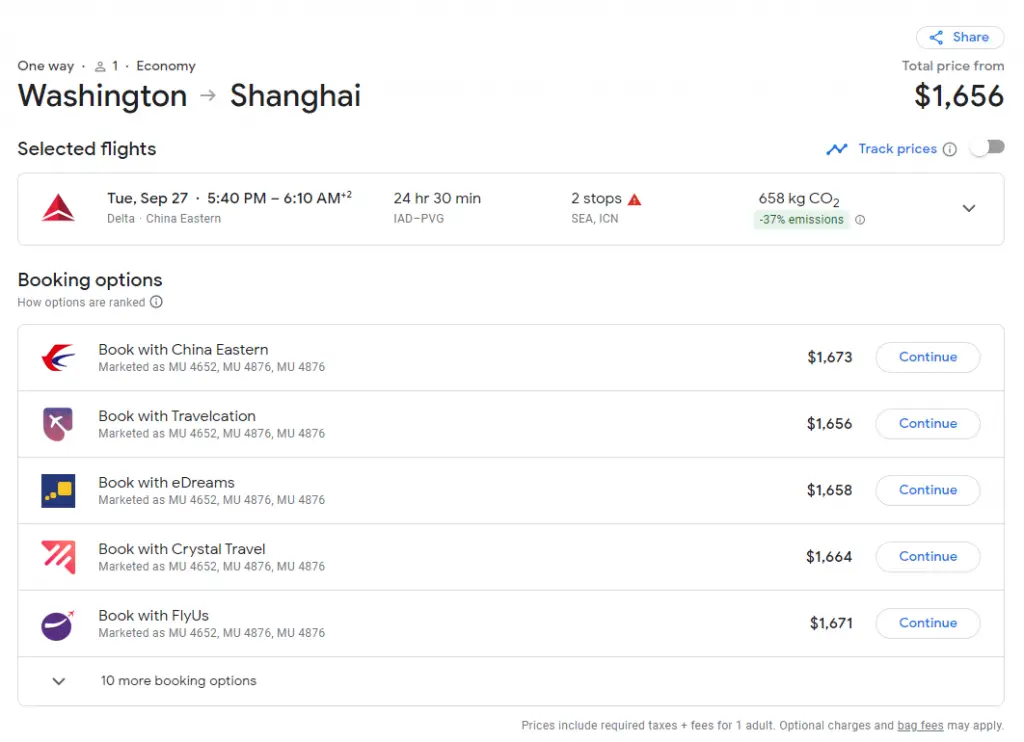Open the One way trip type selector
This screenshot has width=1024, height=742.
tap(46, 66)
